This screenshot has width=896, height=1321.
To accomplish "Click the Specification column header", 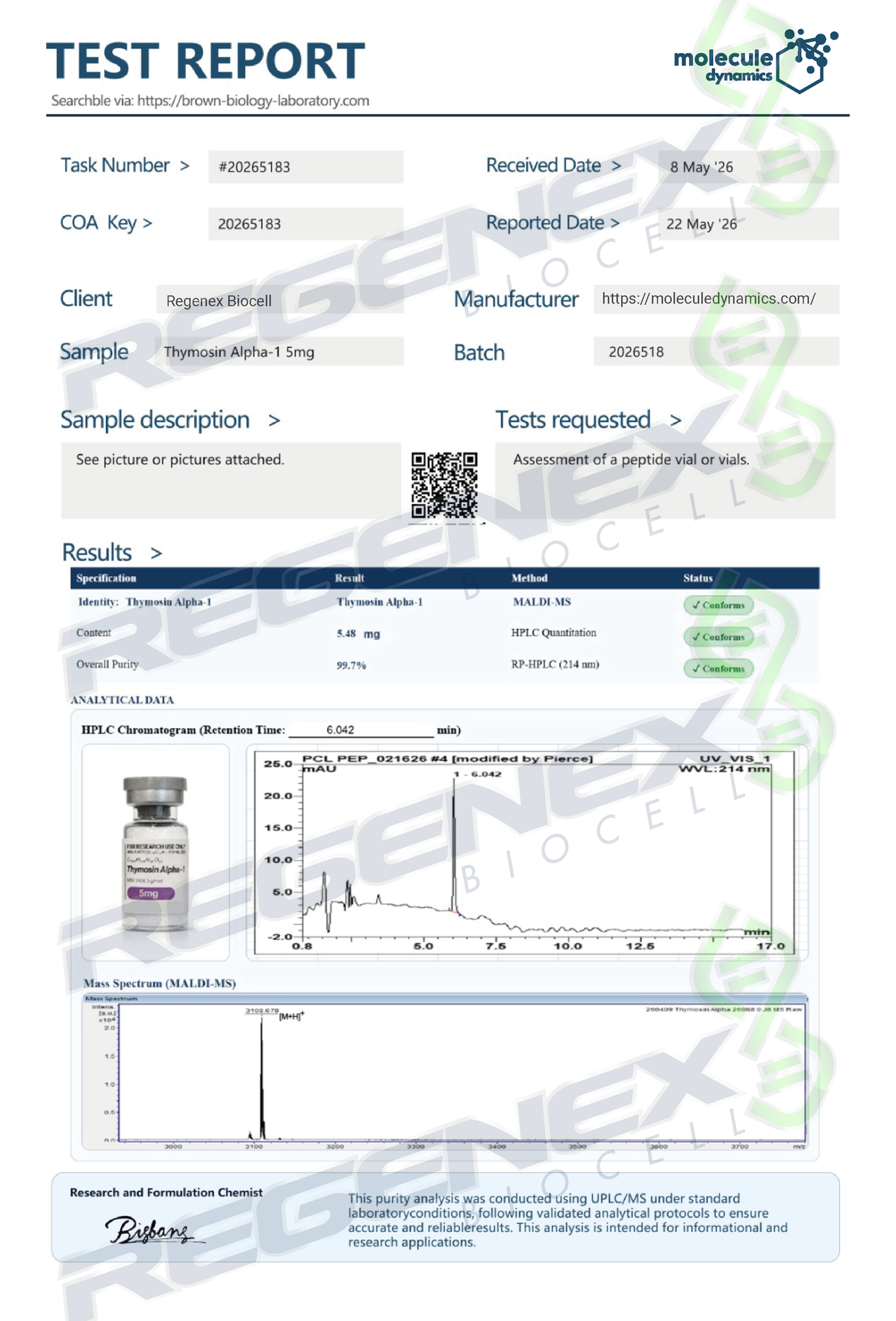I will [106, 578].
